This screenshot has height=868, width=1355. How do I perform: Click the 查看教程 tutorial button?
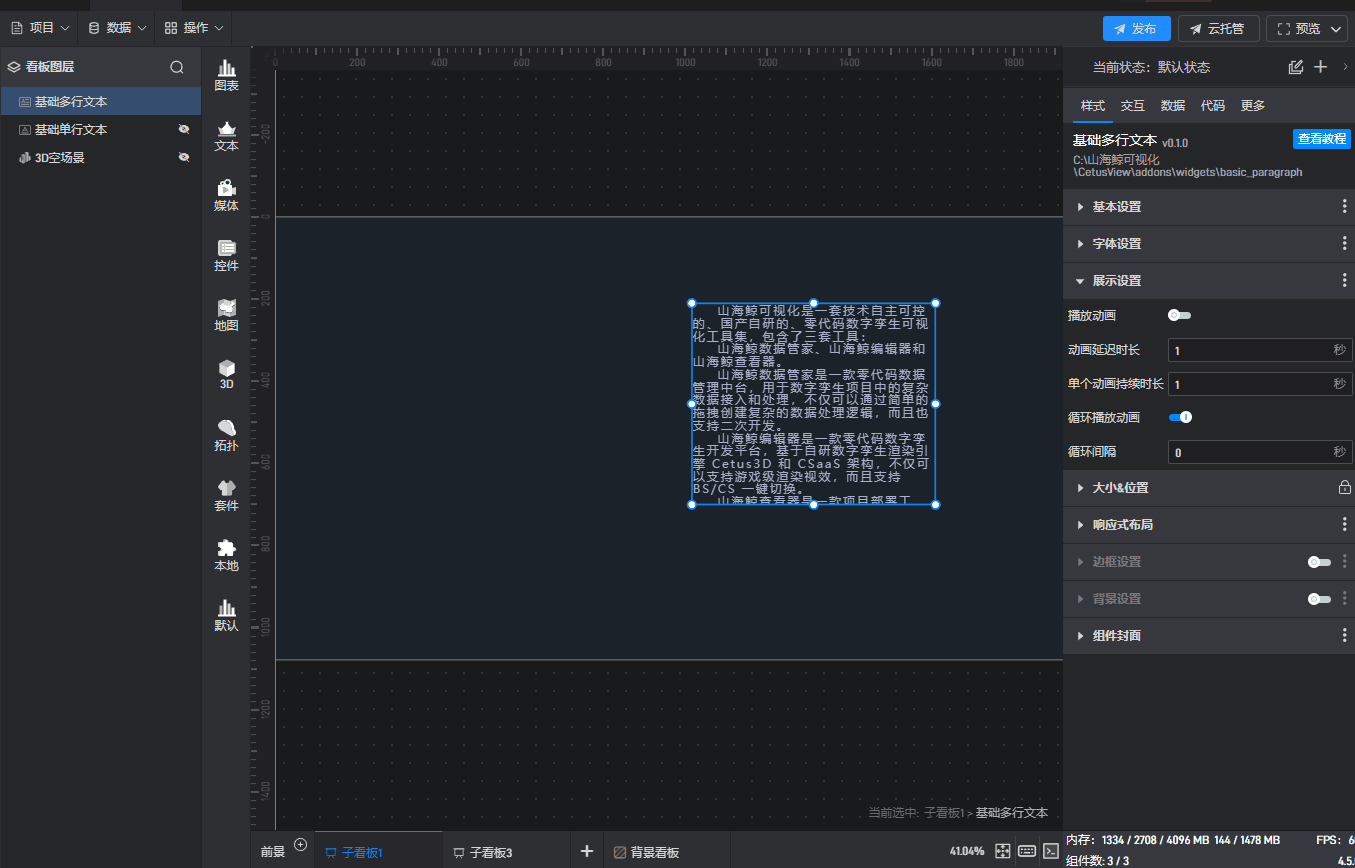(1322, 139)
